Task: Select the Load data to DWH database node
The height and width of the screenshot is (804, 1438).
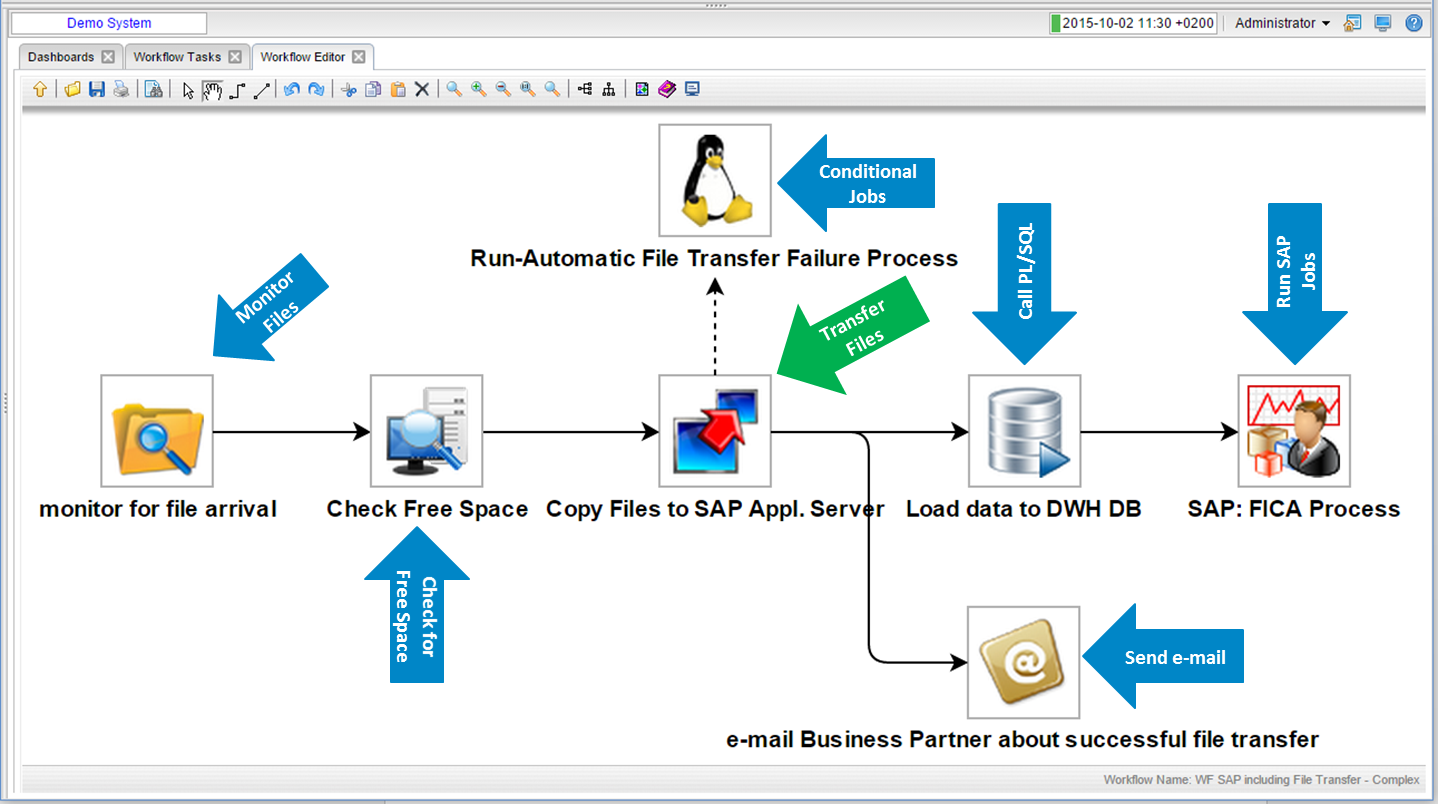Action: pyautogui.click(x=1025, y=431)
